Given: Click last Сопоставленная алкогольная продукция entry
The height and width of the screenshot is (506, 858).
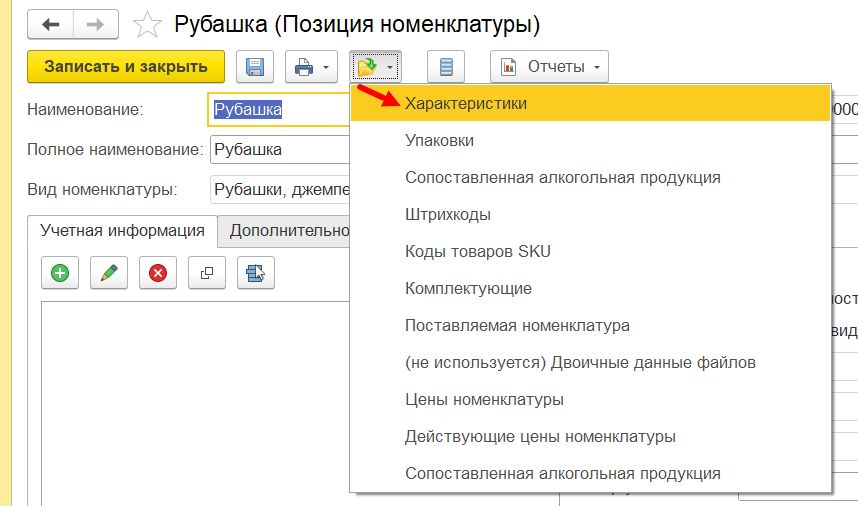Looking at the screenshot, I should 591,473.
